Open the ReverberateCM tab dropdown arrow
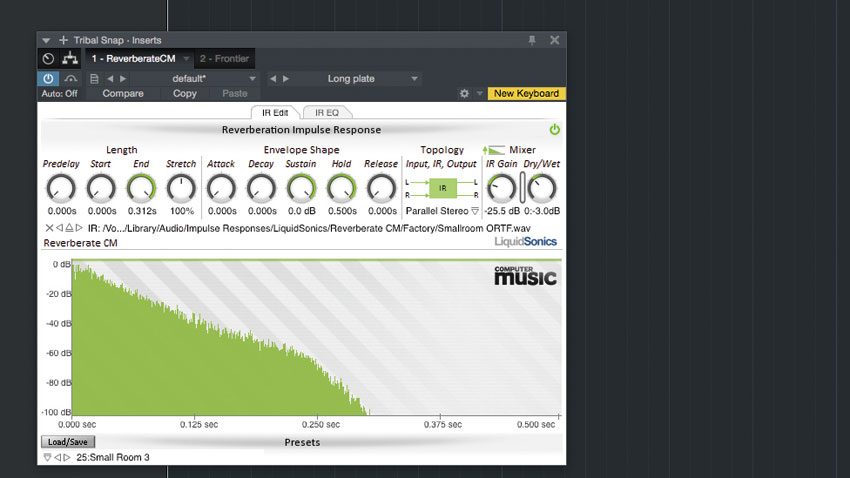 pos(186,59)
